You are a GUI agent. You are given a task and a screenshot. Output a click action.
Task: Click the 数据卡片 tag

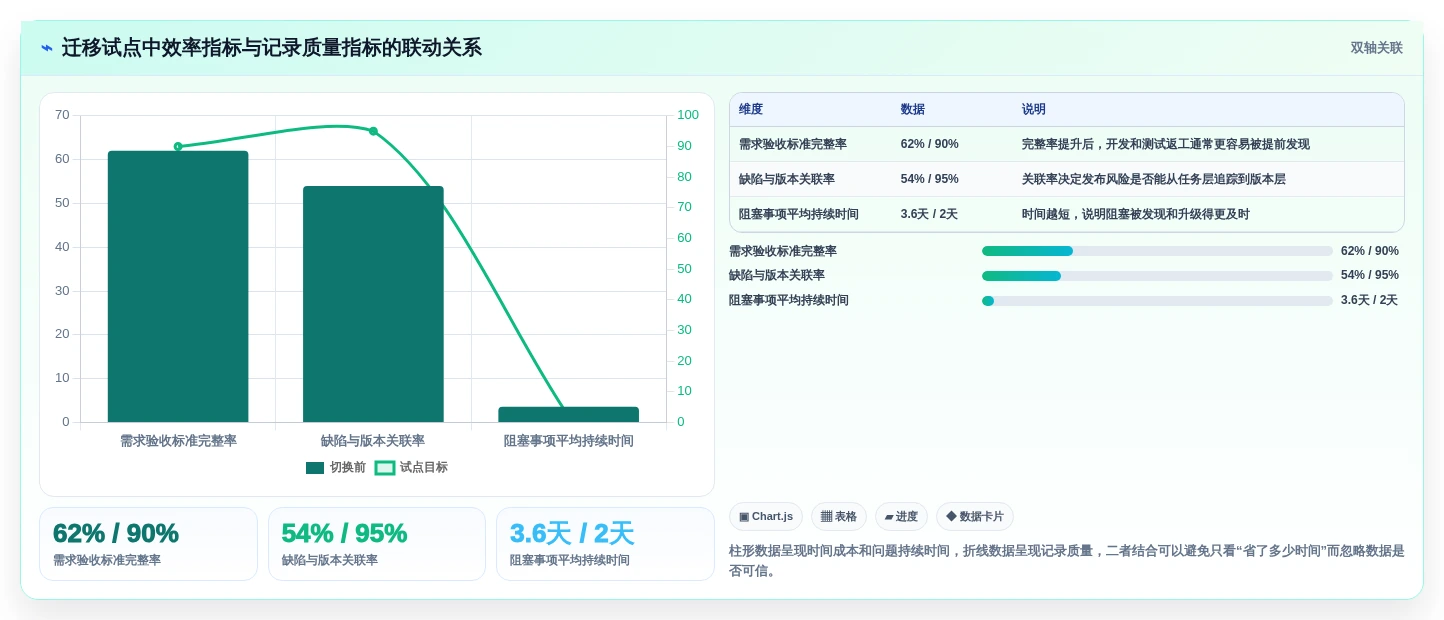[x=975, y=516]
